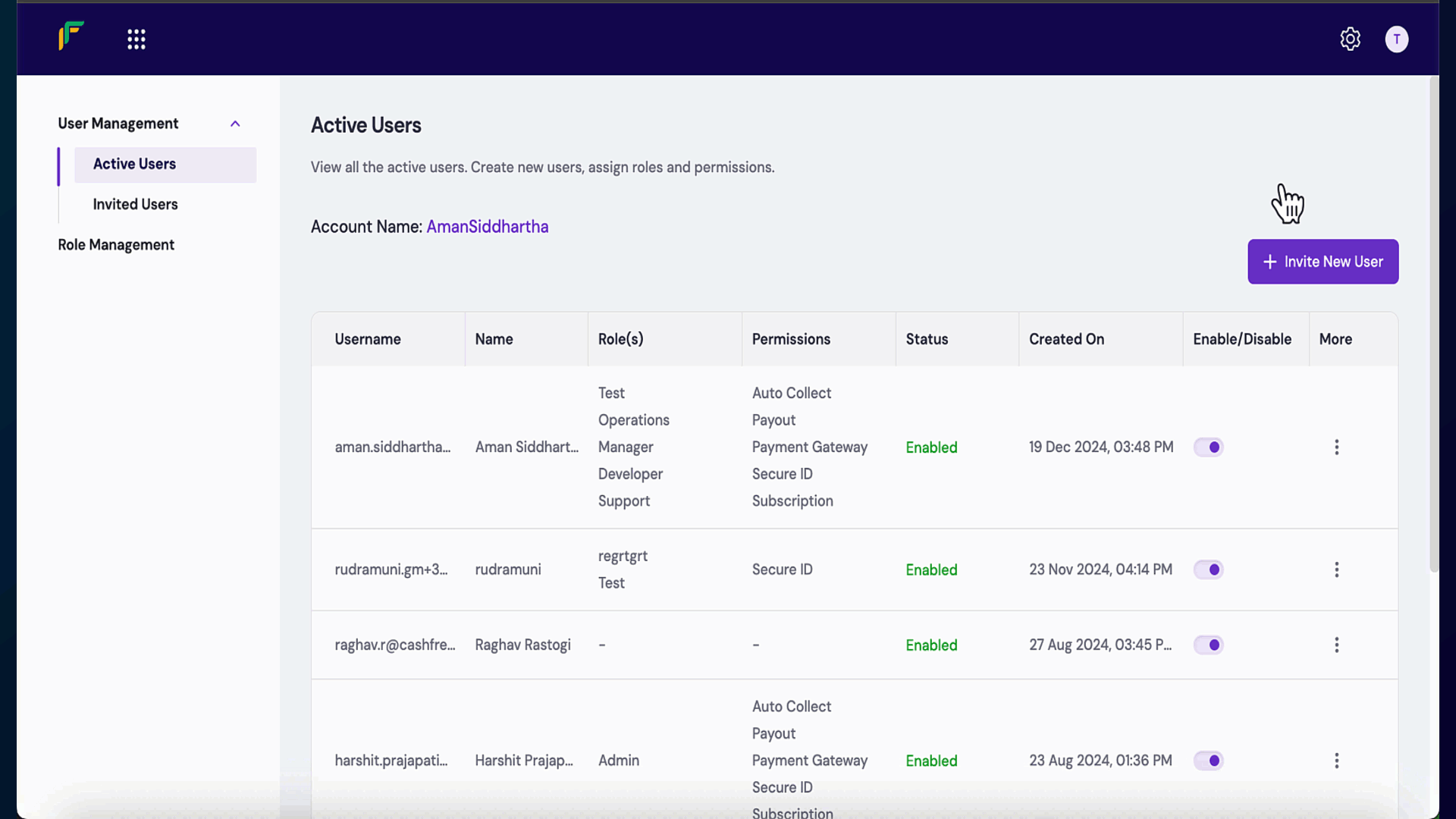
Task: Disable Raghav Rastogi's account toggle
Action: (1208, 645)
